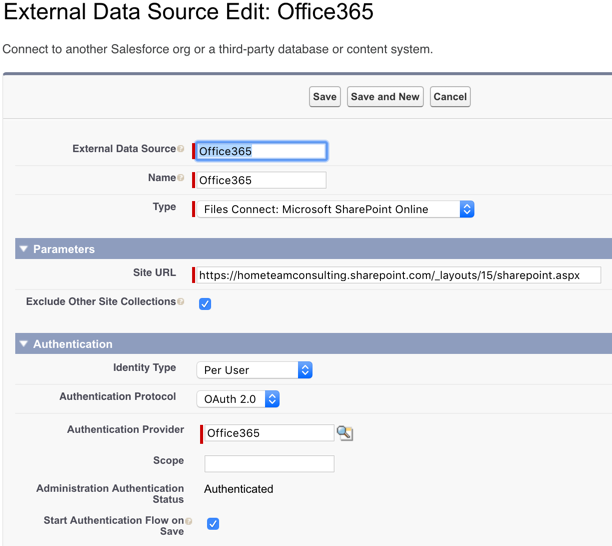Click the Administration Authentication Status label
The width and height of the screenshot is (612, 546).
(x=110, y=494)
